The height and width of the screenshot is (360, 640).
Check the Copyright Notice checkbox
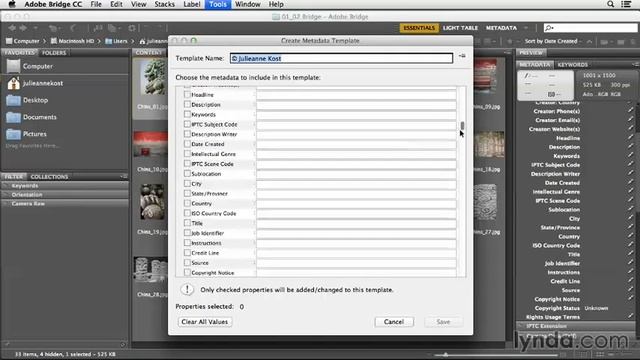[187, 272]
